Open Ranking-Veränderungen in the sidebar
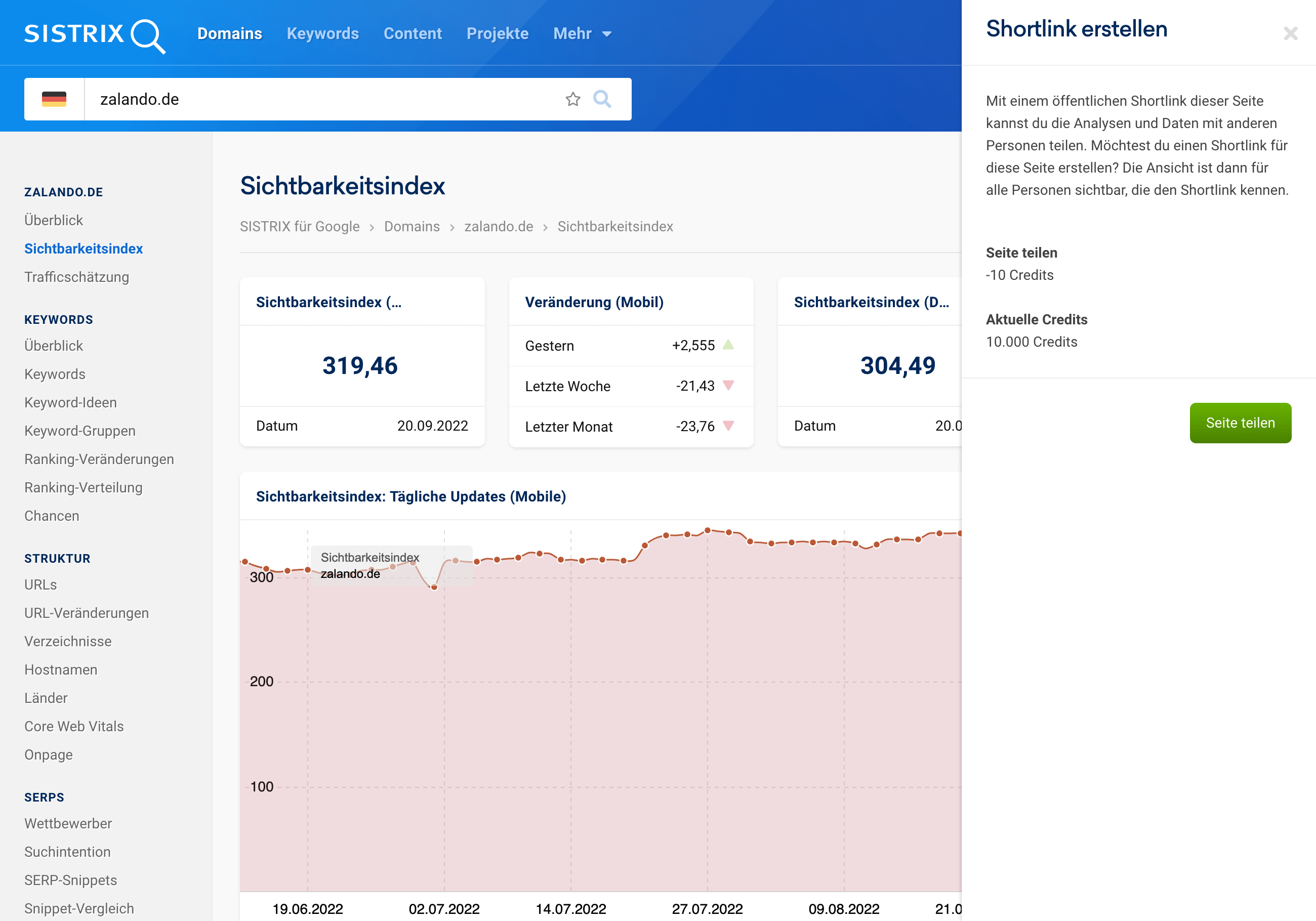This screenshot has height=921, width=1316. click(x=99, y=459)
